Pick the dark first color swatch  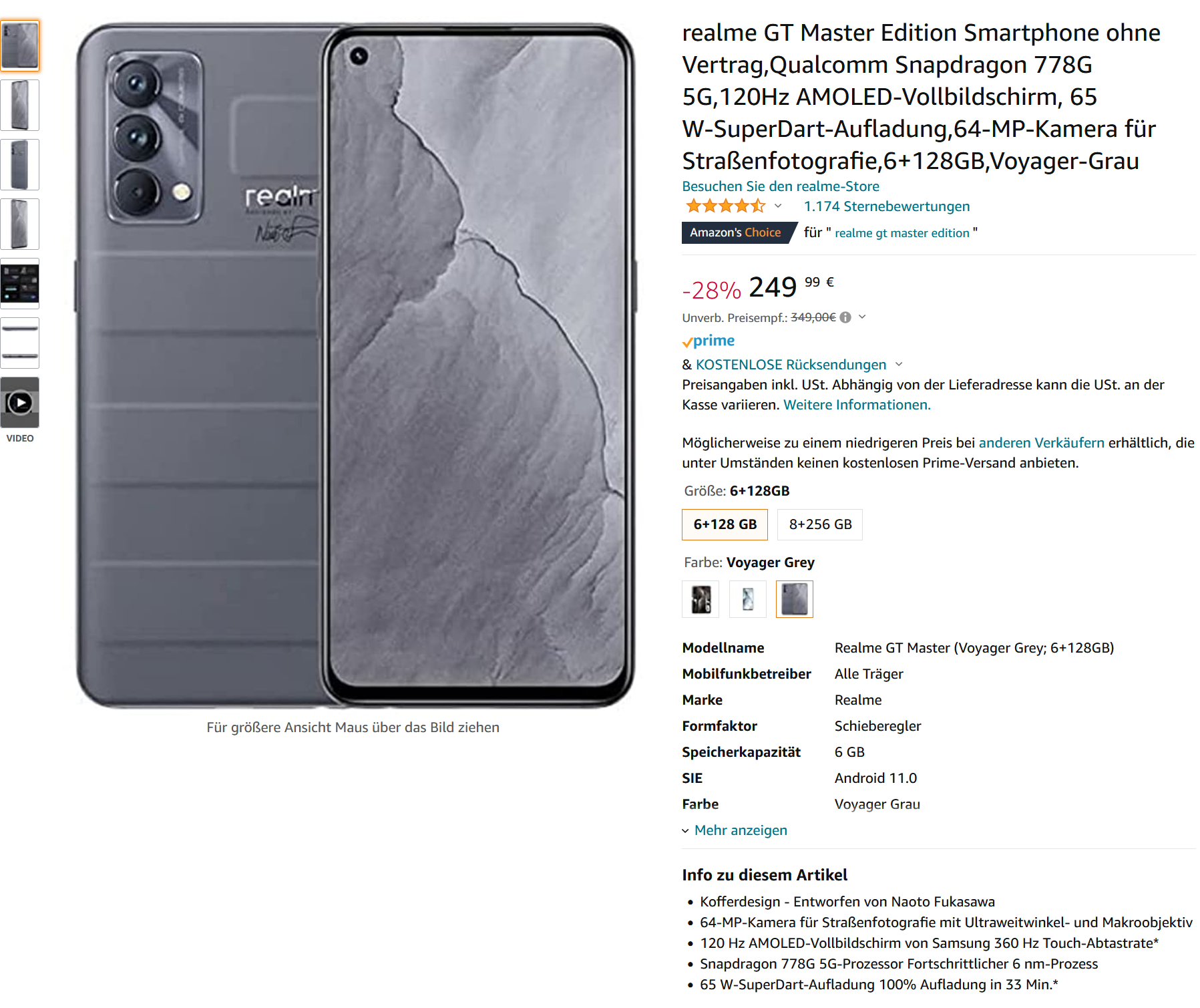[x=701, y=599]
